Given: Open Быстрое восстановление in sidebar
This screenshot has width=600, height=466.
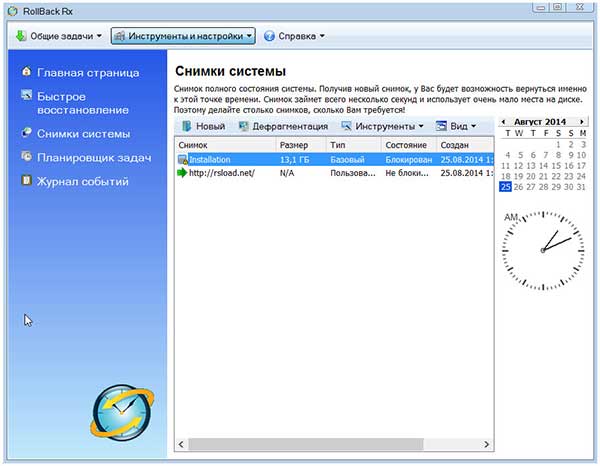Looking at the screenshot, I should [x=83, y=103].
